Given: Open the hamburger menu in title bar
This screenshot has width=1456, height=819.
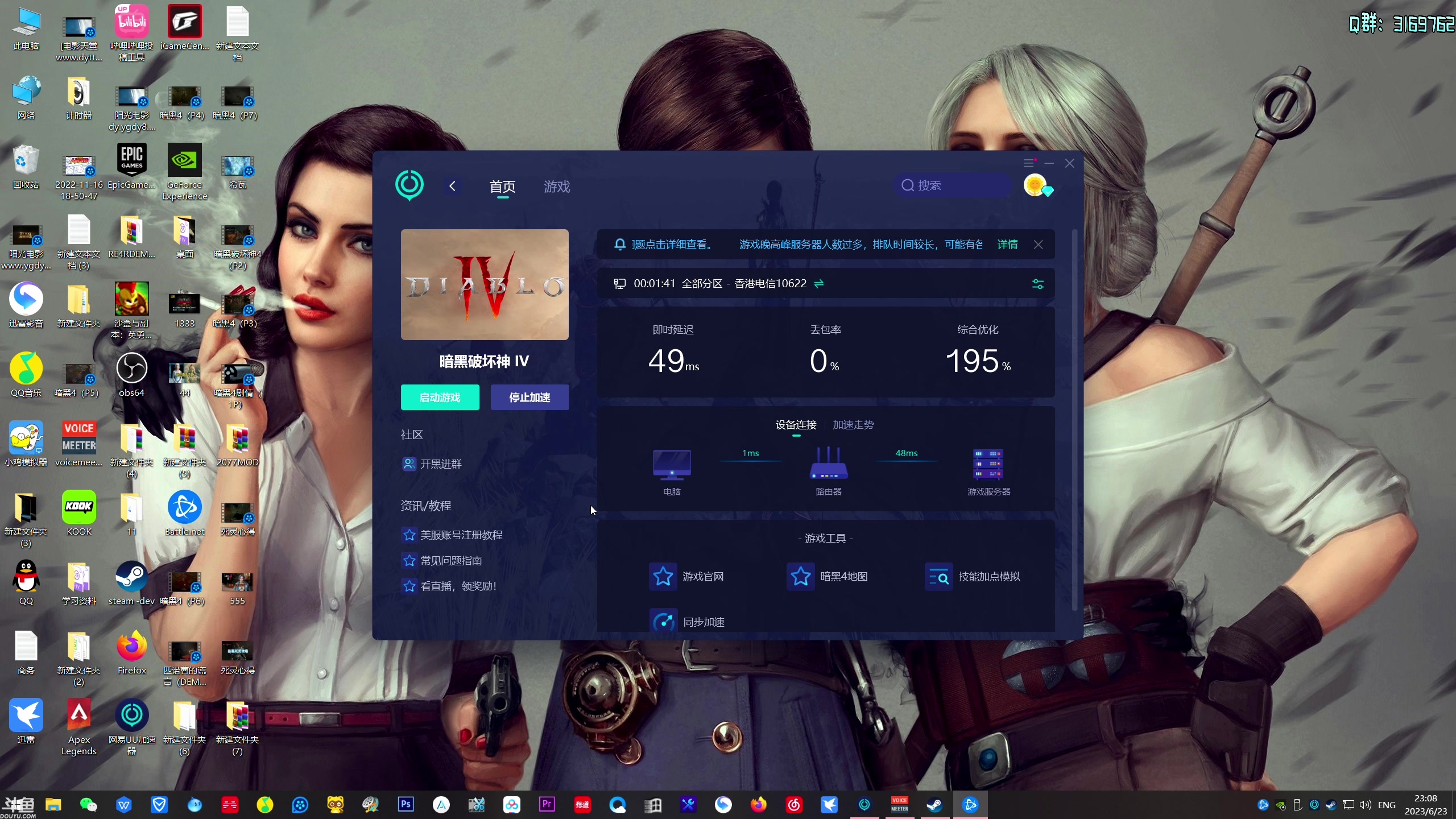Looking at the screenshot, I should tap(1029, 164).
